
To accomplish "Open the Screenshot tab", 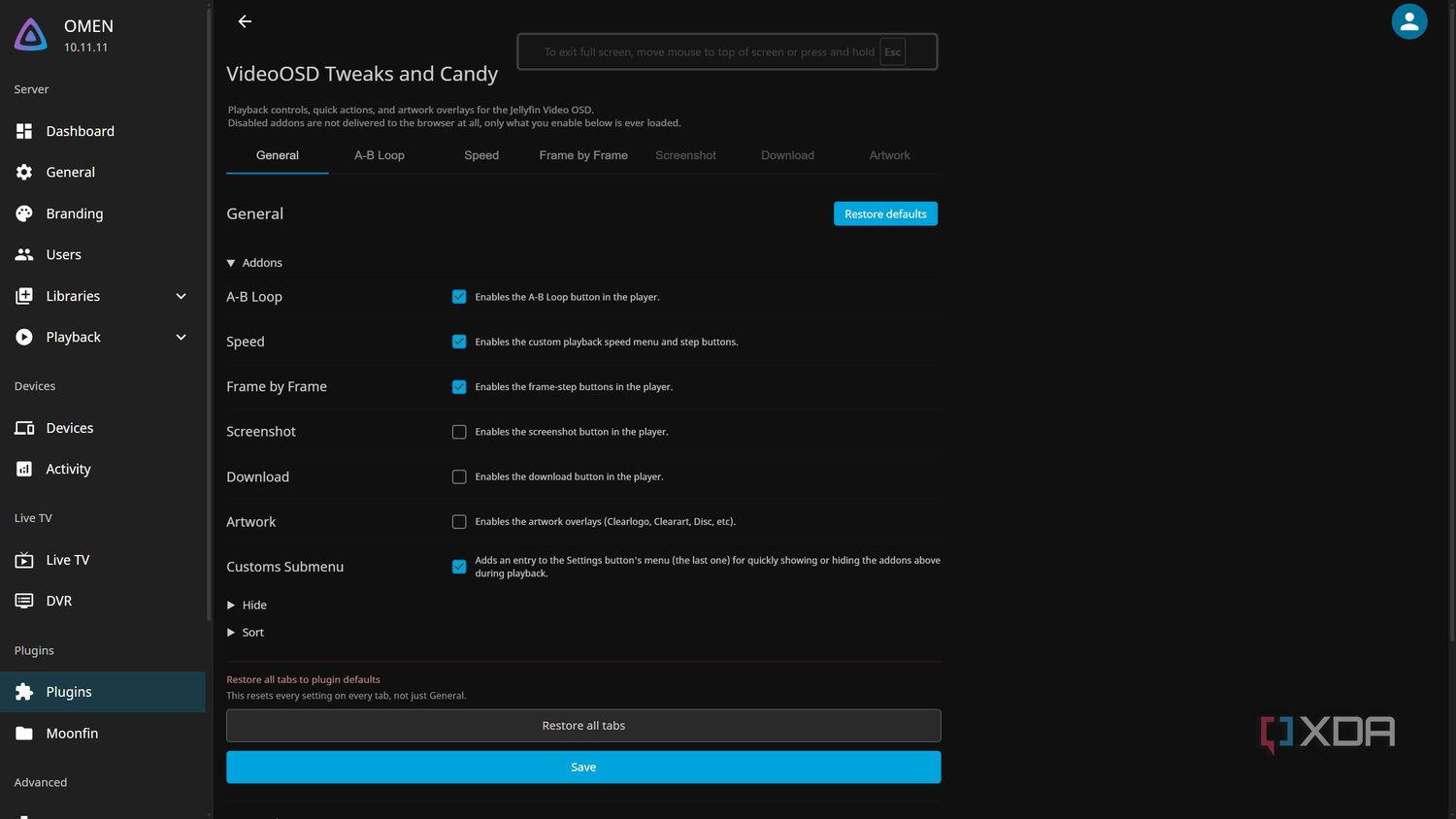I will pos(685,155).
